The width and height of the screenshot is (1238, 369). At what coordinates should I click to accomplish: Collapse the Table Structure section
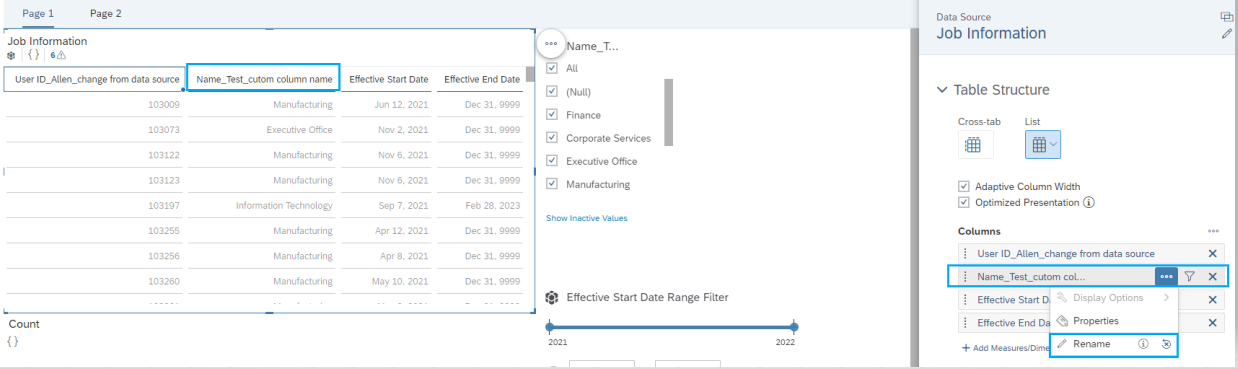click(942, 90)
